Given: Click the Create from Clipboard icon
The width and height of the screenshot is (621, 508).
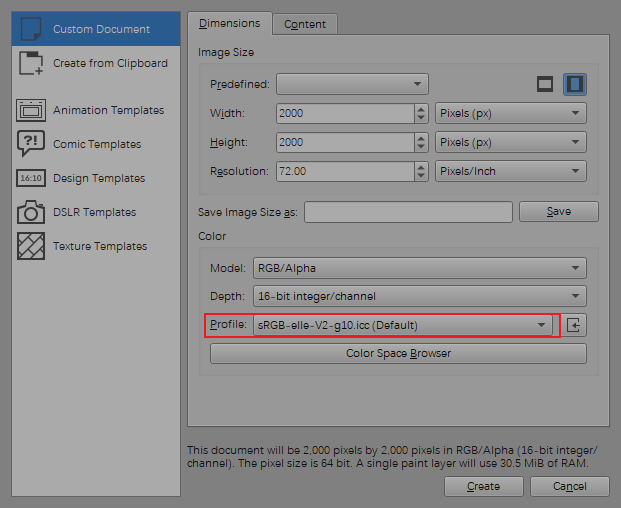Looking at the screenshot, I should pyautogui.click(x=31, y=63).
